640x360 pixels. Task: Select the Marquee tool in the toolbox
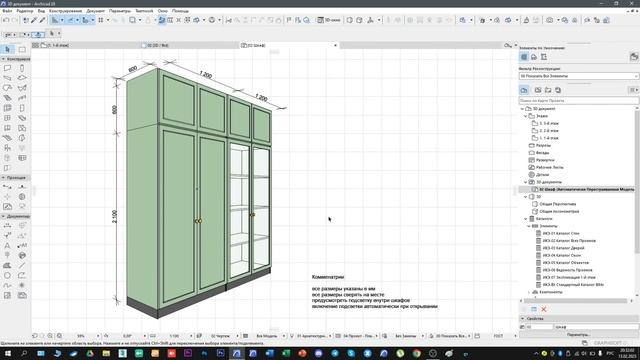coord(22,49)
